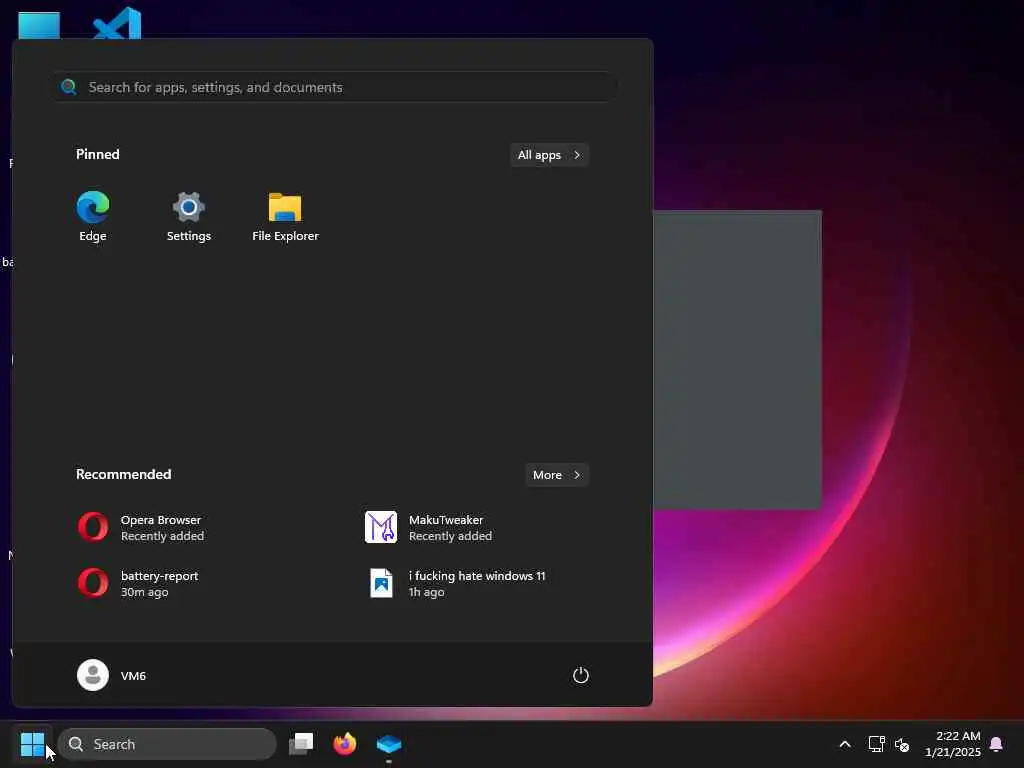
Task: Open the VM6 user account menu
Action: click(x=112, y=675)
